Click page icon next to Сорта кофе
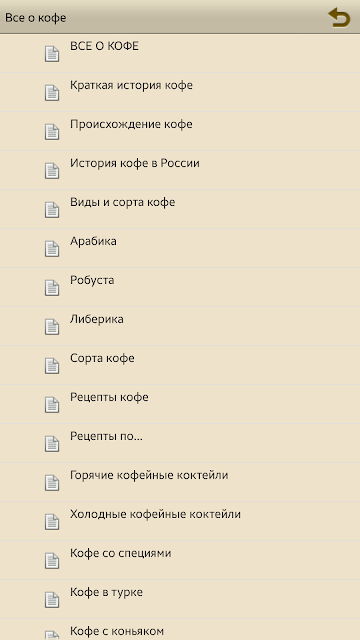This screenshot has height=640, width=360. click(x=52, y=366)
